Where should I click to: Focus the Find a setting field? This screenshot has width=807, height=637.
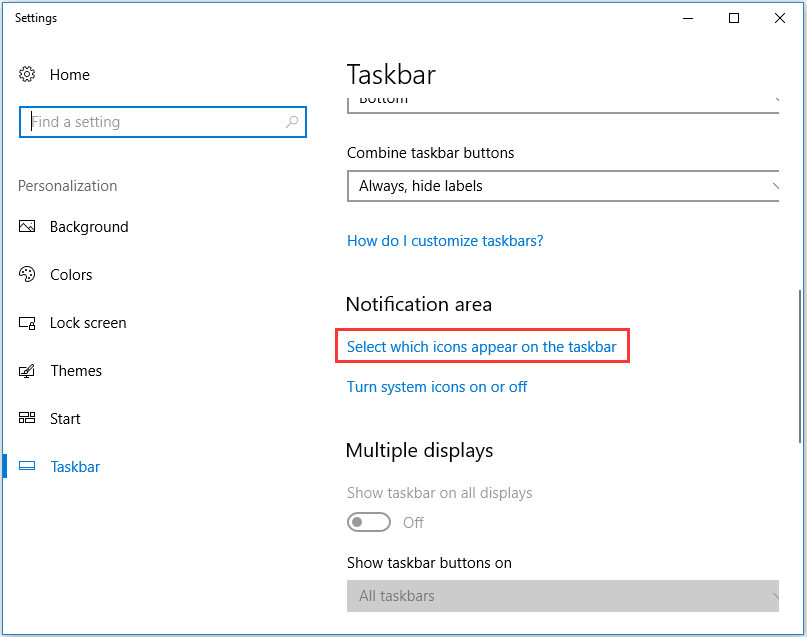[163, 122]
